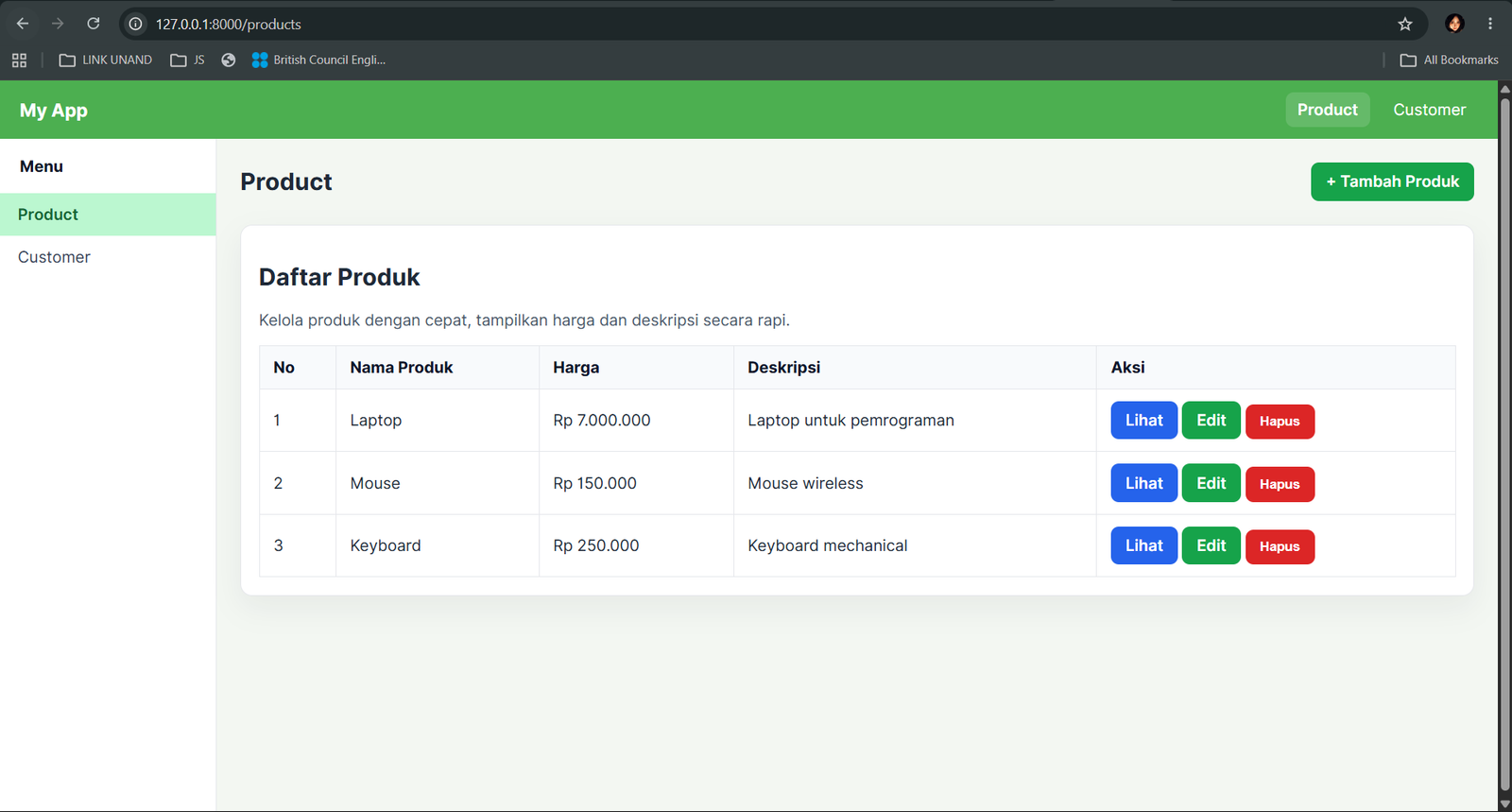Click the + Tambah Produk button

coord(1392,181)
